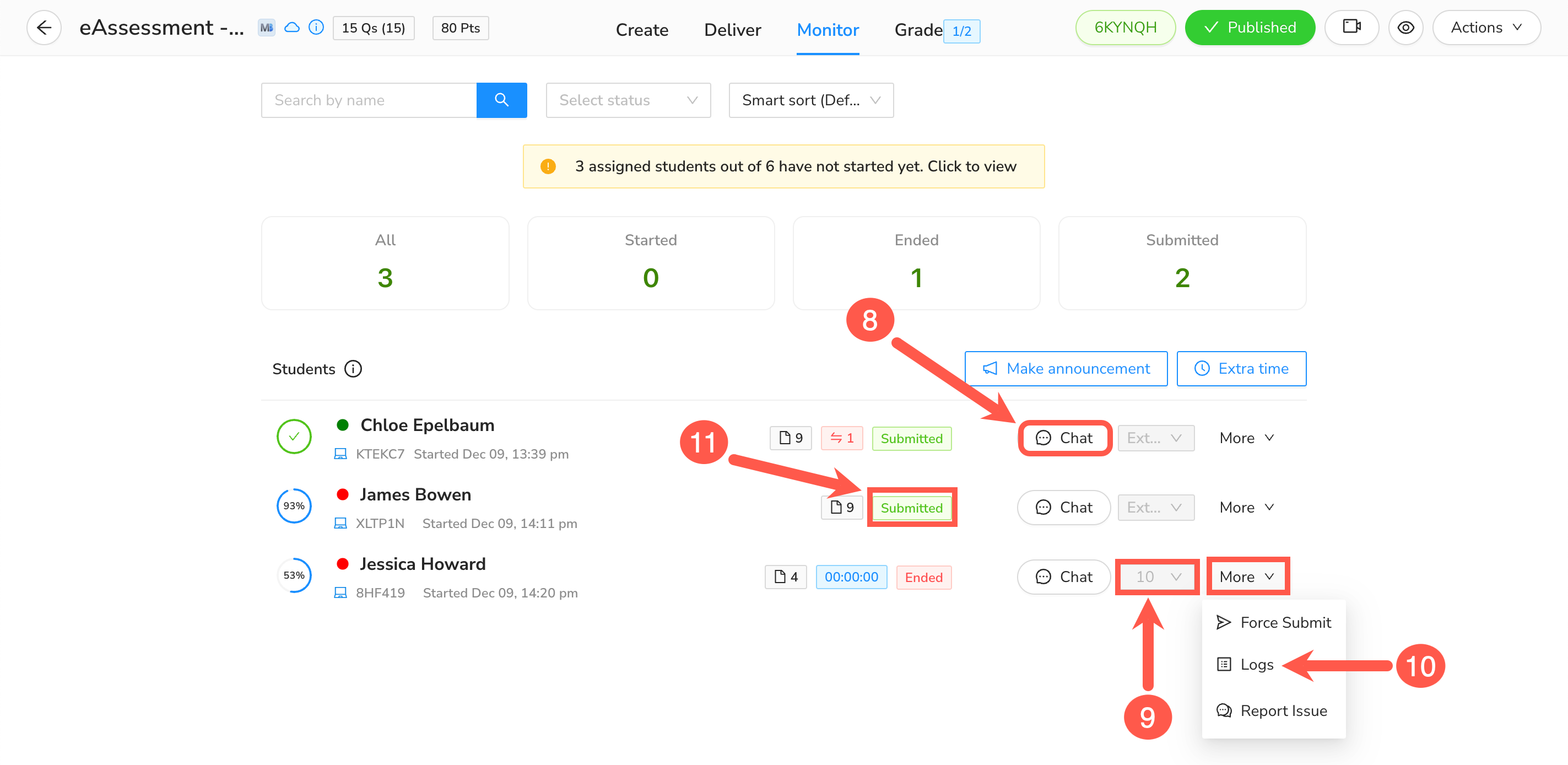Click the back arrow button
The height and width of the screenshot is (765, 1568).
44,28
